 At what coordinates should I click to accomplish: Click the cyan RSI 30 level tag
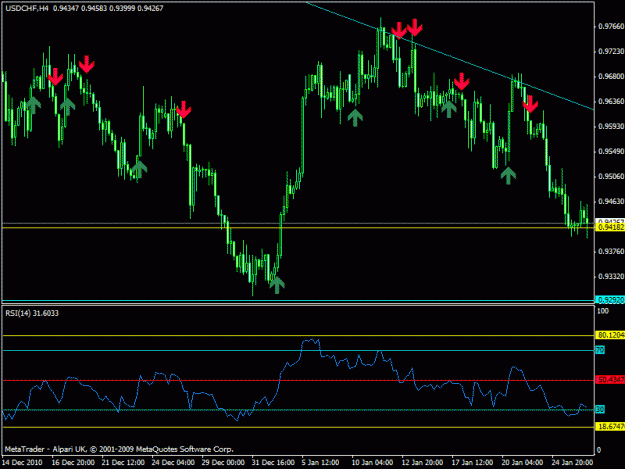click(600, 409)
